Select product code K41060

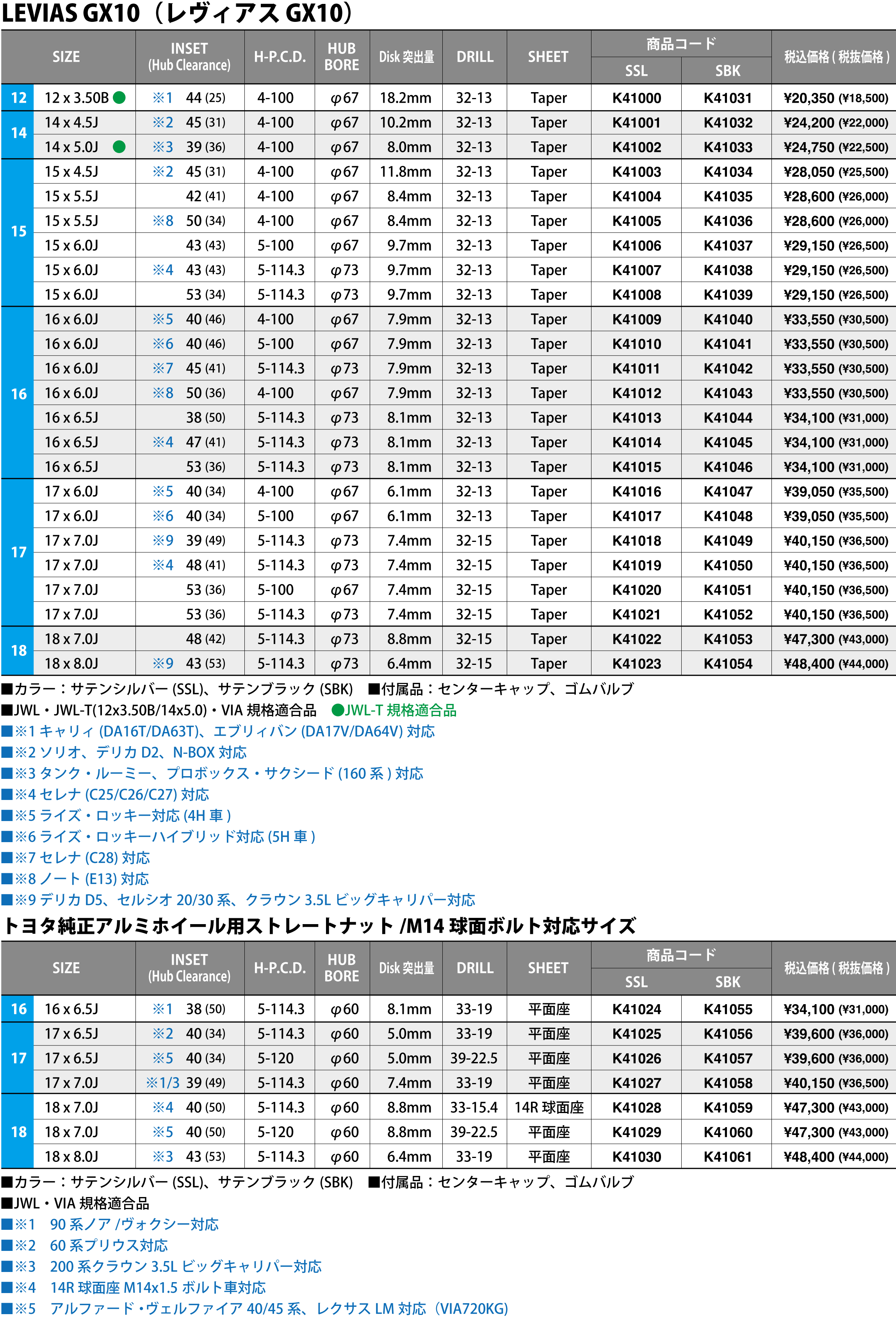pos(728,1133)
